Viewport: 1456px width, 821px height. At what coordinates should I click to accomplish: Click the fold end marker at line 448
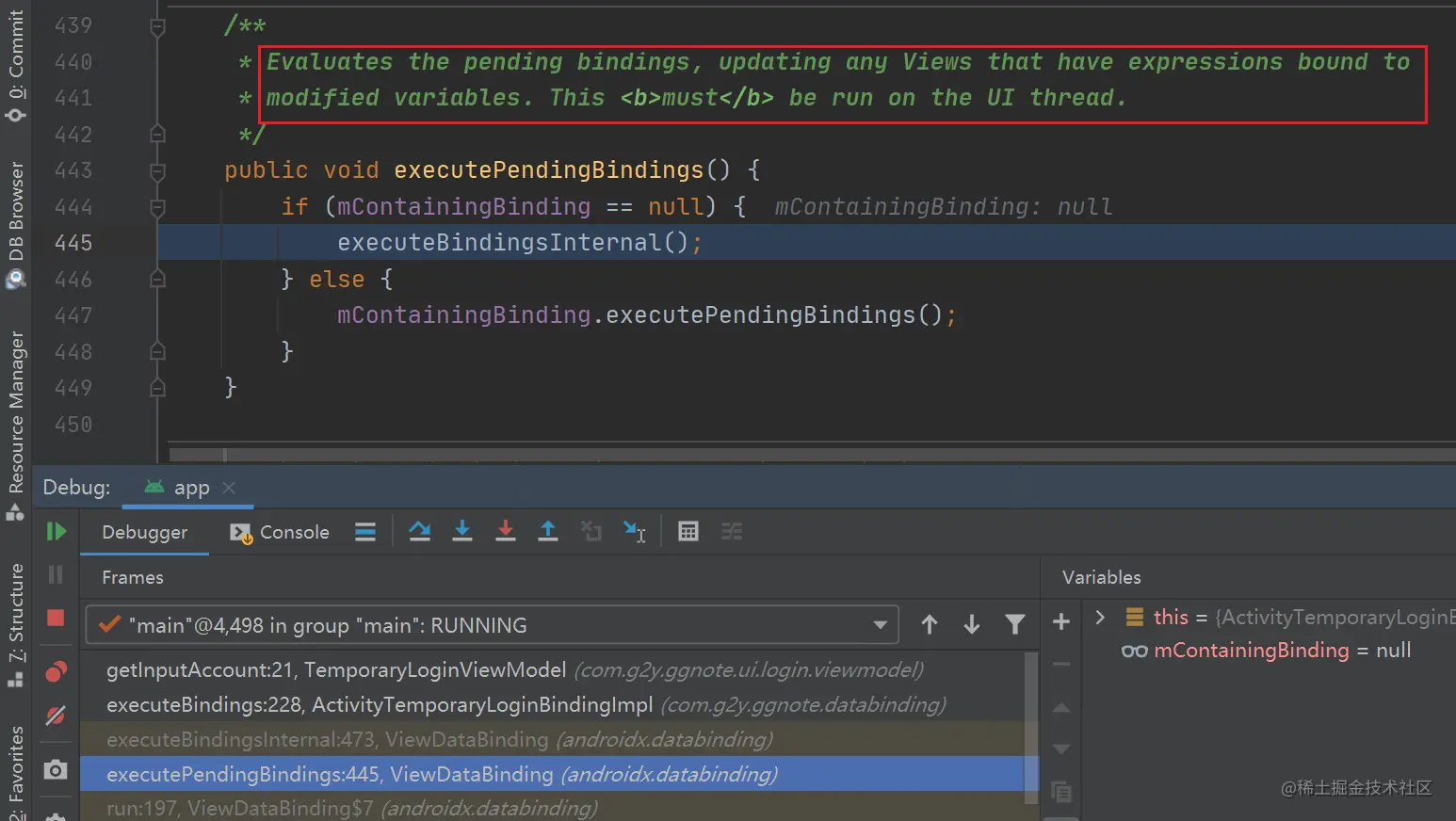click(x=158, y=351)
